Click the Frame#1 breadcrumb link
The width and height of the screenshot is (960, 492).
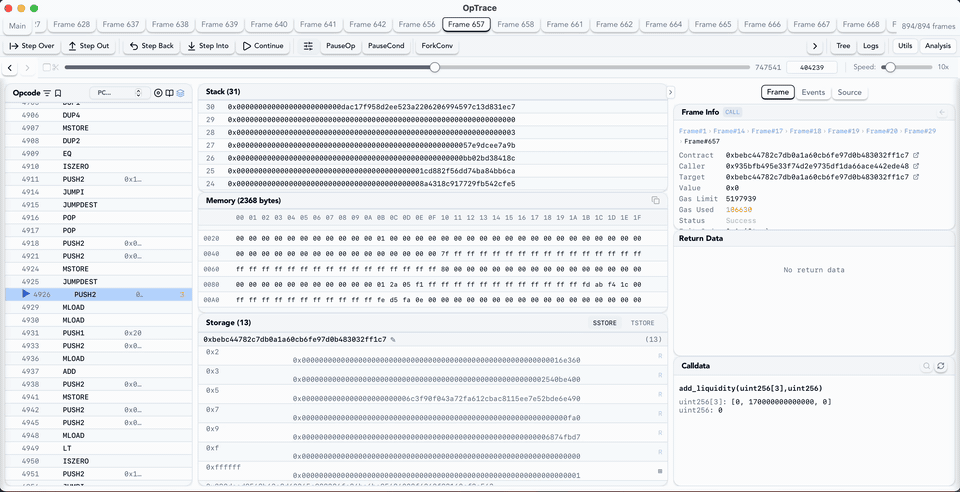(692, 131)
